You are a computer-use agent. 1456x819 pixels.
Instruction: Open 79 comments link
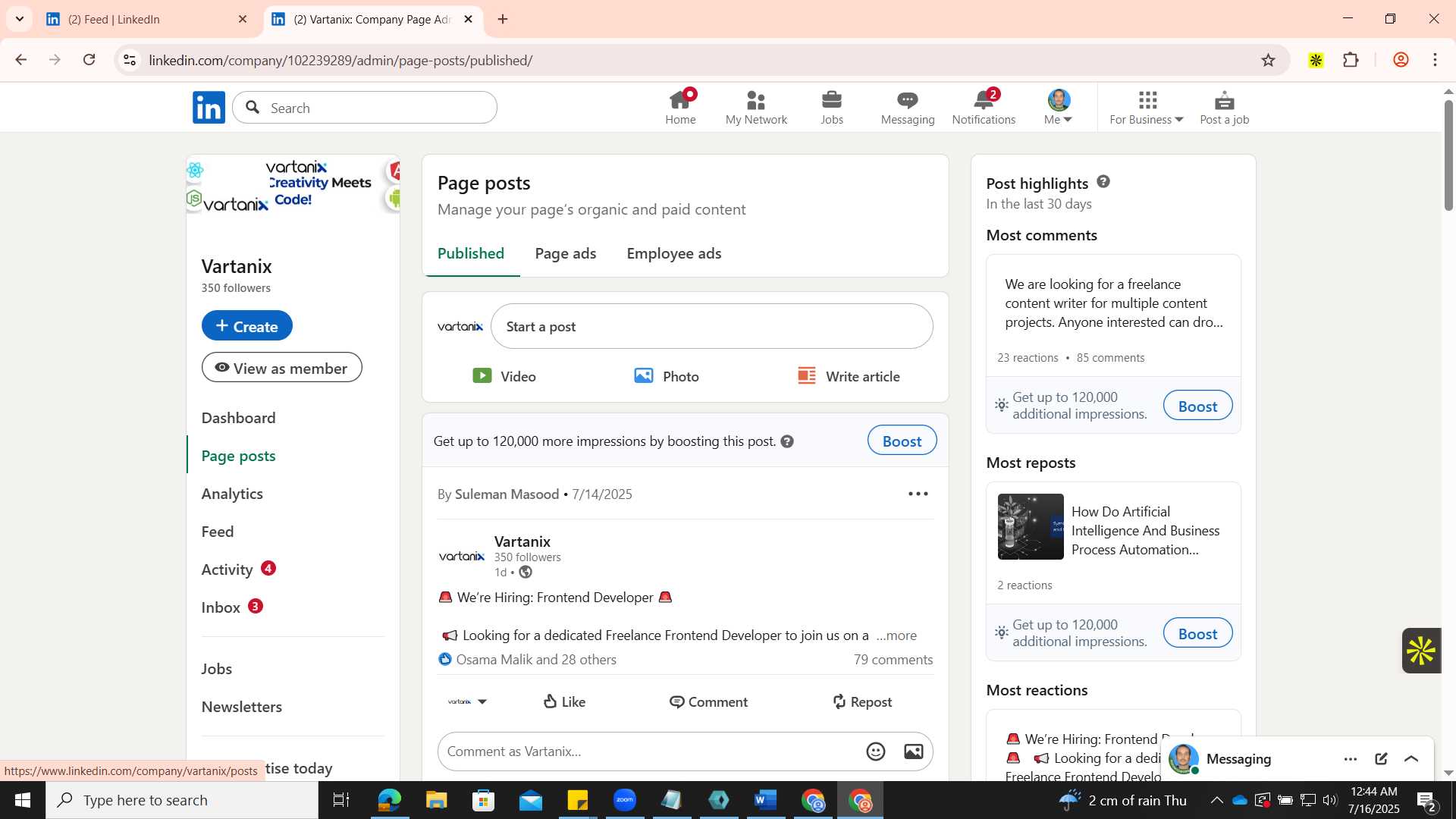pos(893,660)
